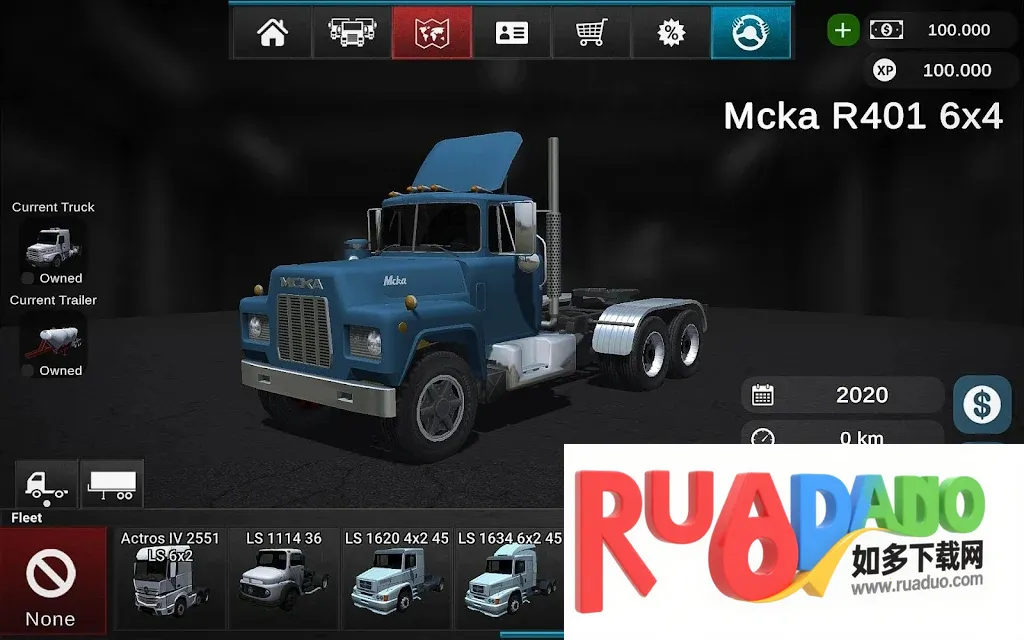The height and width of the screenshot is (640, 1024).
Task: Toggle Owned checkbox under Current Trailer
Action: (28, 371)
